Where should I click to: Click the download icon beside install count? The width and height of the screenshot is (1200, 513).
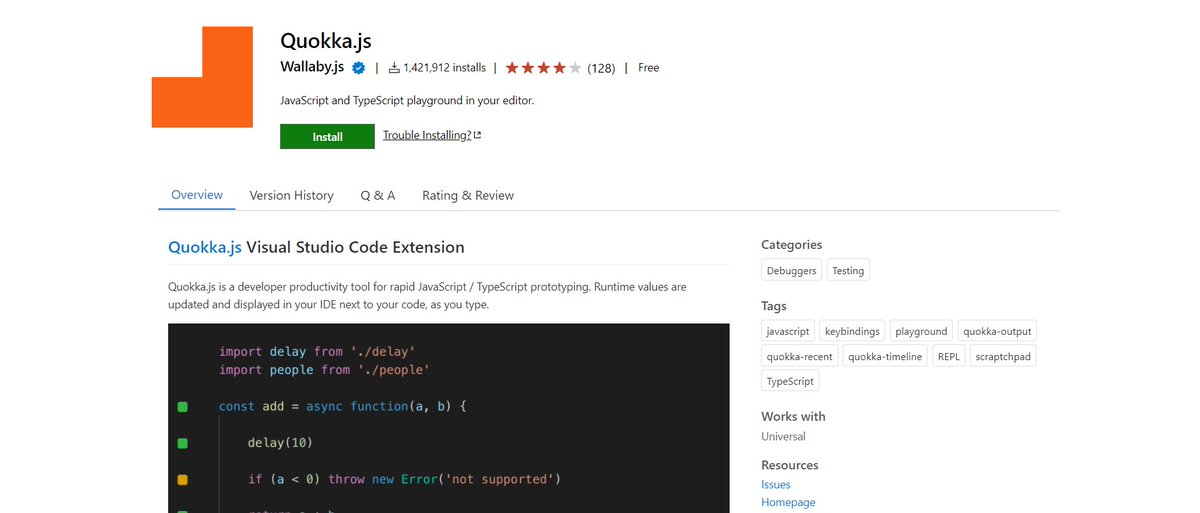pyautogui.click(x=394, y=68)
